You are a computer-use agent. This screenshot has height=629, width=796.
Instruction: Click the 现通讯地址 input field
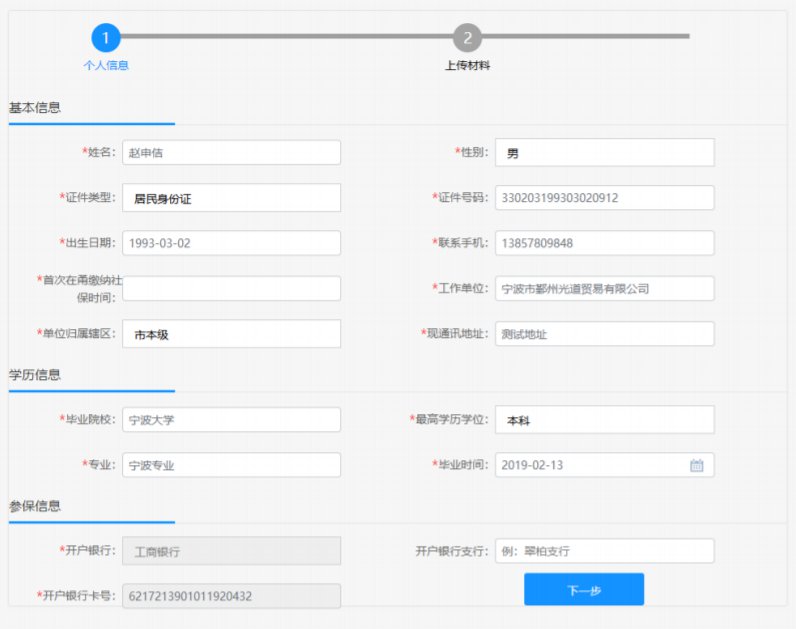tap(604, 335)
